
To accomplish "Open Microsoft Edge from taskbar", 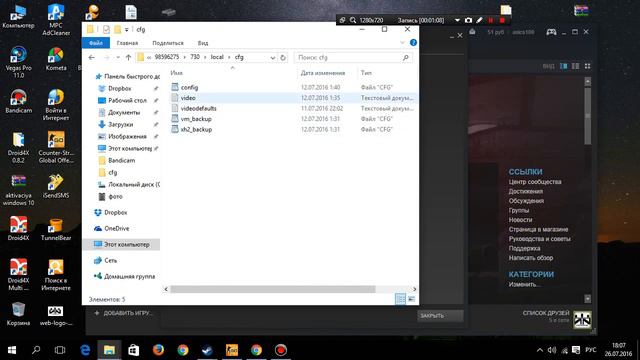I will pyautogui.click(x=85, y=350).
